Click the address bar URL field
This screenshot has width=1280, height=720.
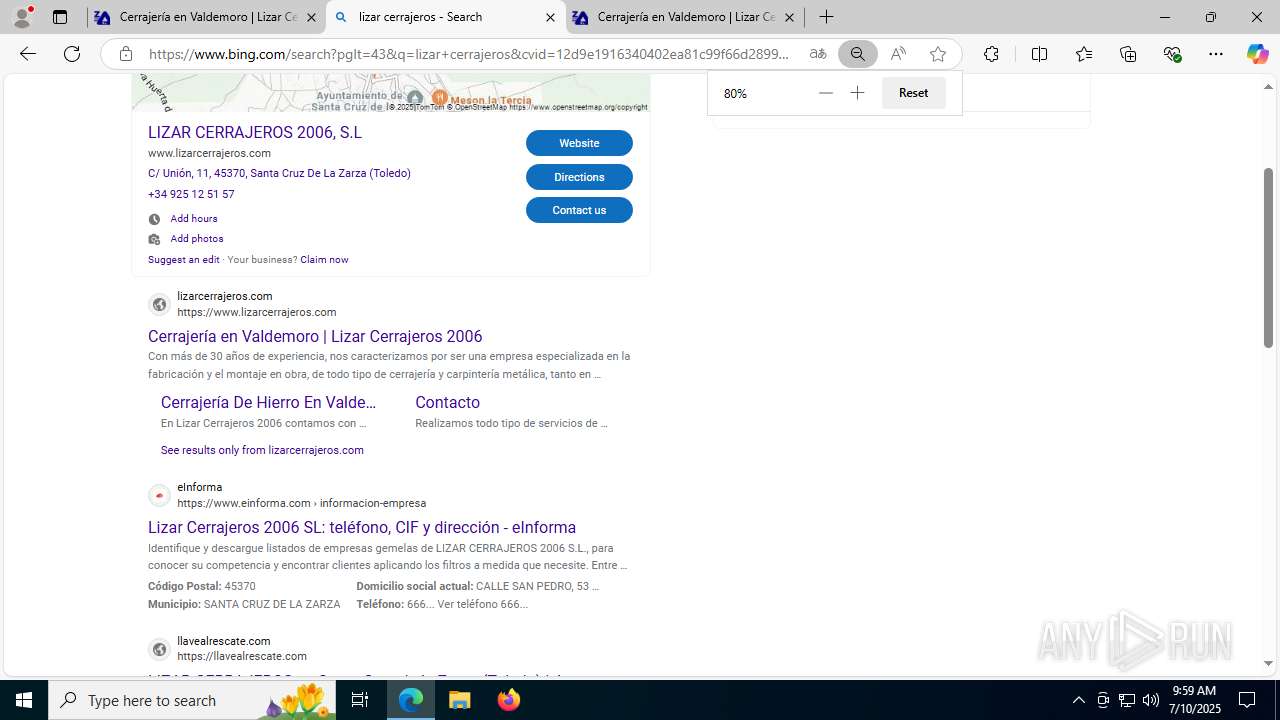[x=470, y=54]
